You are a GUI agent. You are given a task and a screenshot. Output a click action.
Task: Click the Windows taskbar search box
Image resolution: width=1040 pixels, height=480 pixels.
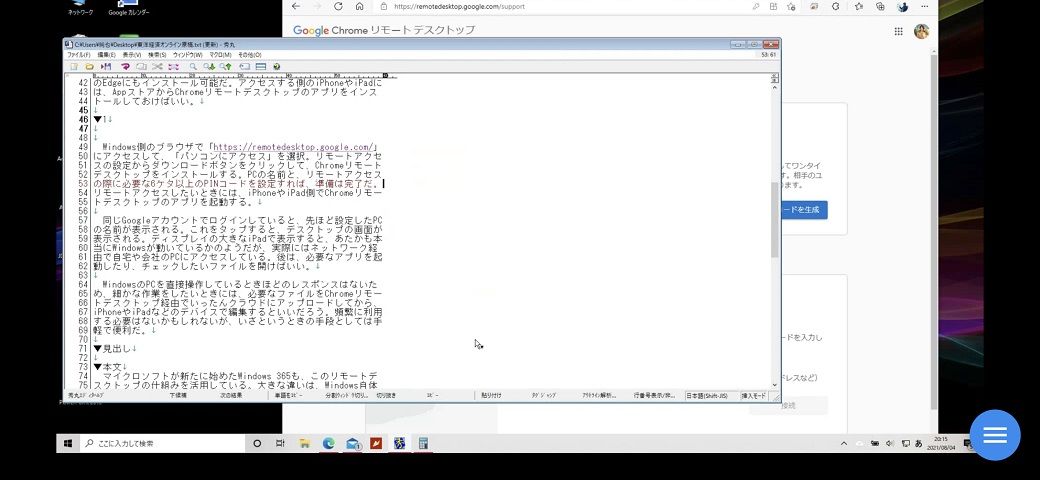click(x=160, y=443)
